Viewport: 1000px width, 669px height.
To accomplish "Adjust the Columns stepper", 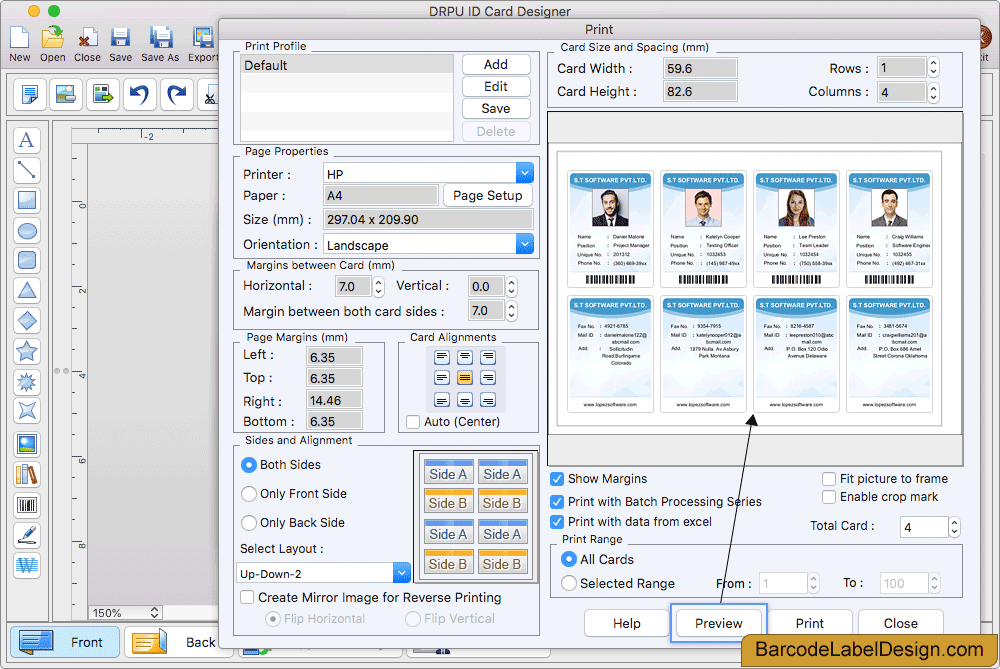I will tap(934, 92).
